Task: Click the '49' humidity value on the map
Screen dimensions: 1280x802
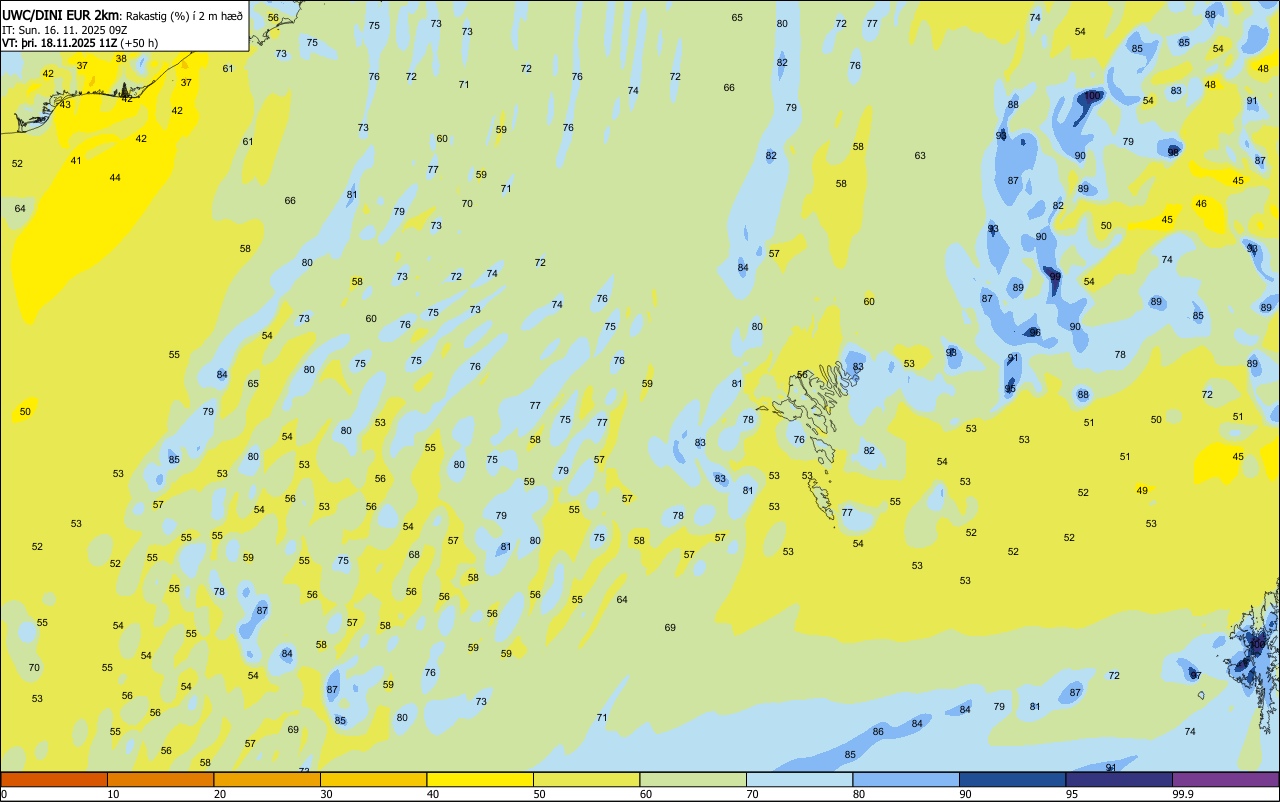Action: click(x=1142, y=490)
